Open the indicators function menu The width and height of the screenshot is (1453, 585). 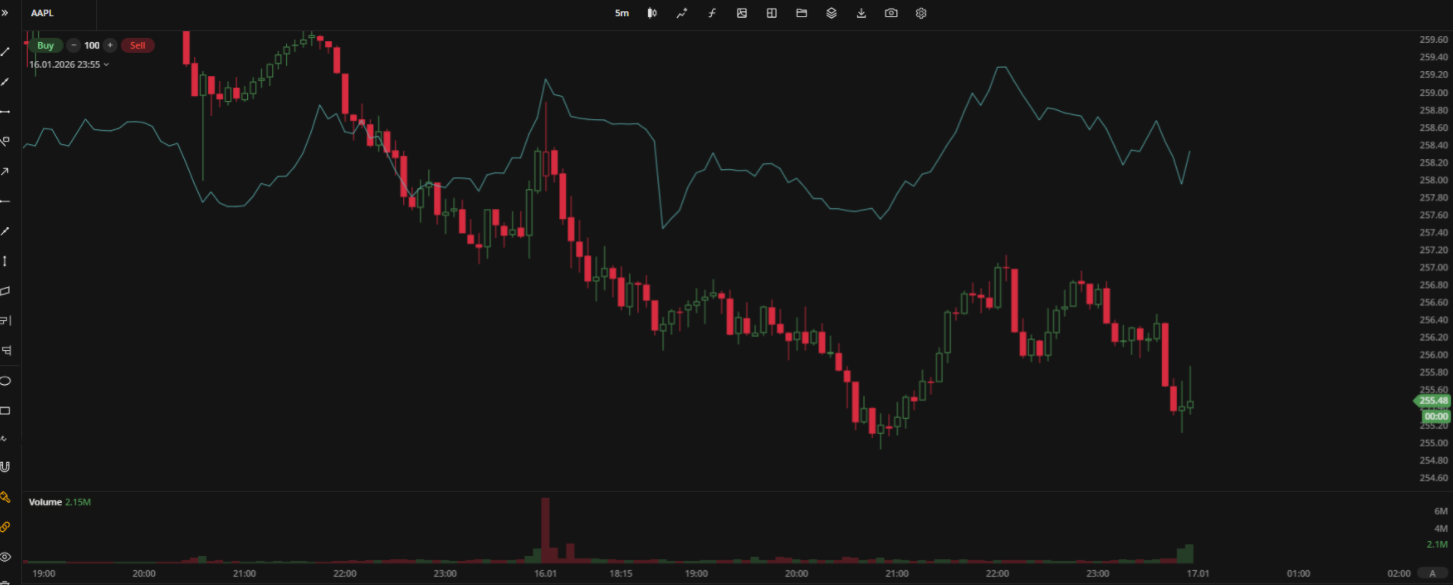click(x=712, y=13)
